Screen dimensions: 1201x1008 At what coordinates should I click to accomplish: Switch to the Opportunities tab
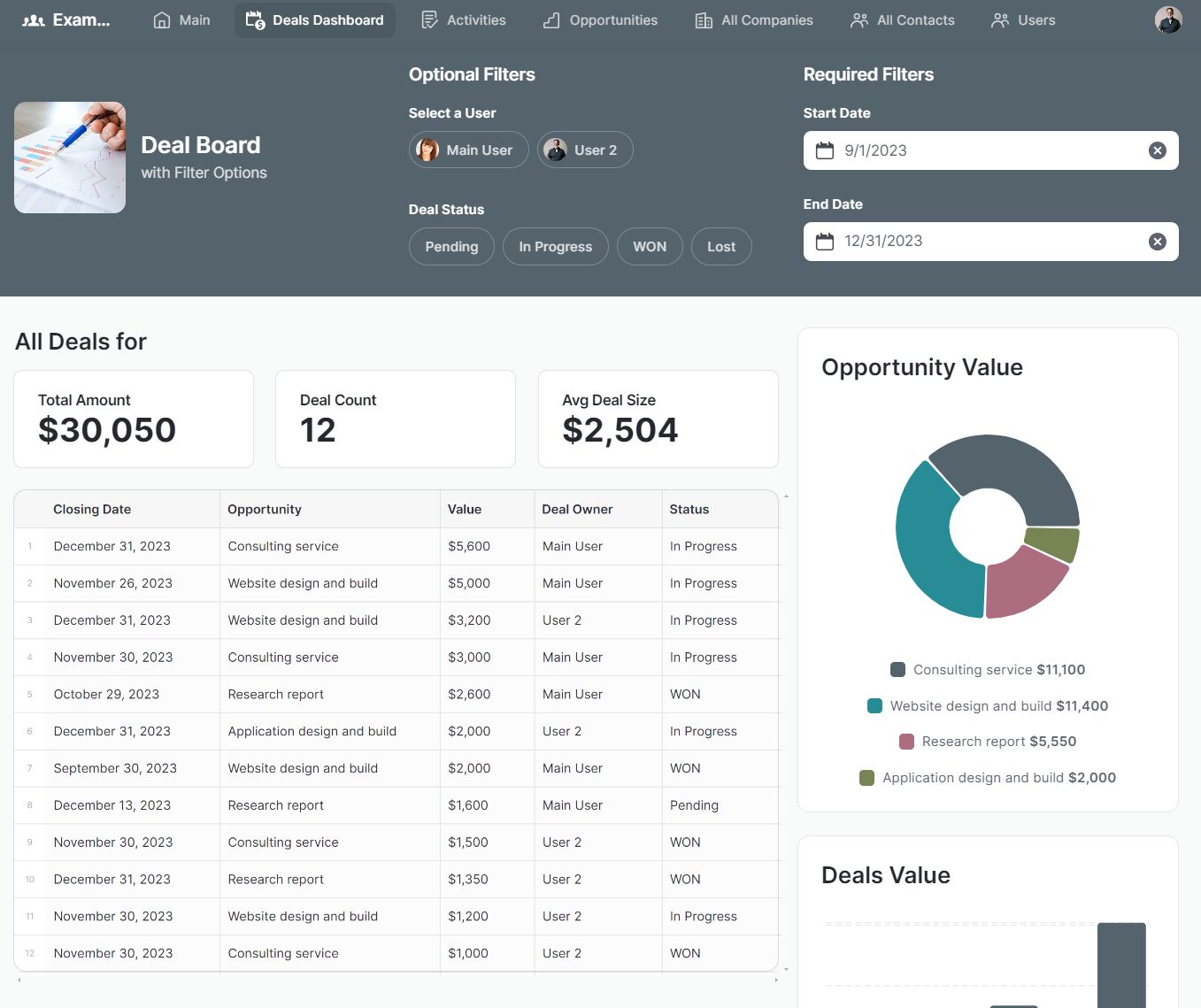click(600, 20)
